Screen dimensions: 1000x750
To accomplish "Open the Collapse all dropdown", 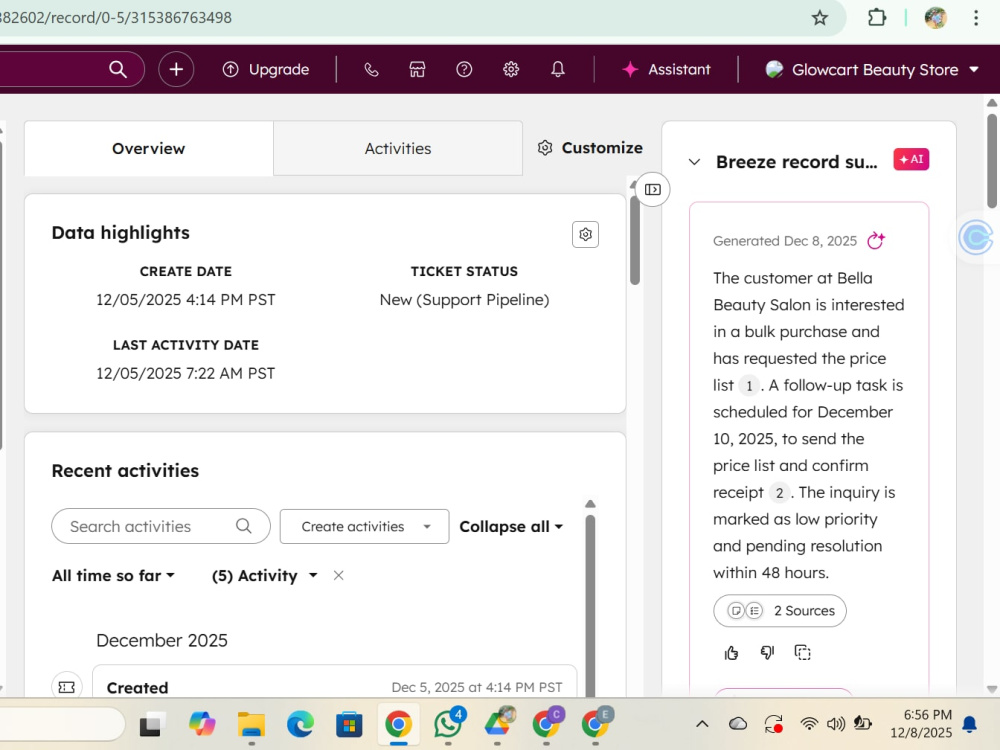I will (x=511, y=527).
